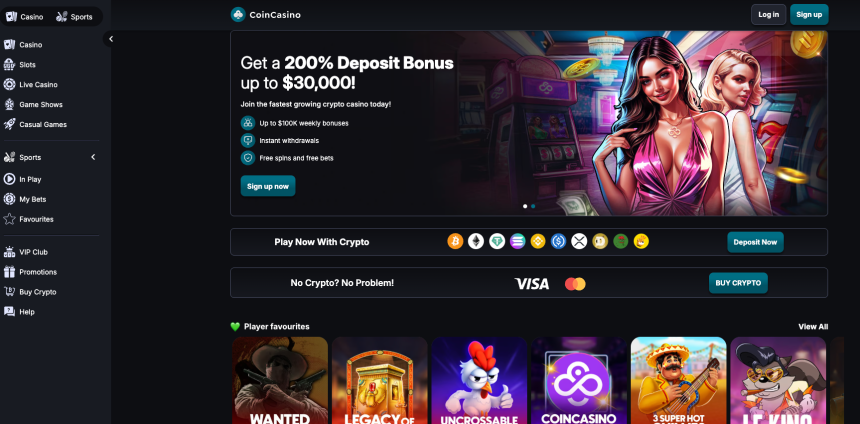
Task: Click the Sign up now button
Action: (268, 186)
